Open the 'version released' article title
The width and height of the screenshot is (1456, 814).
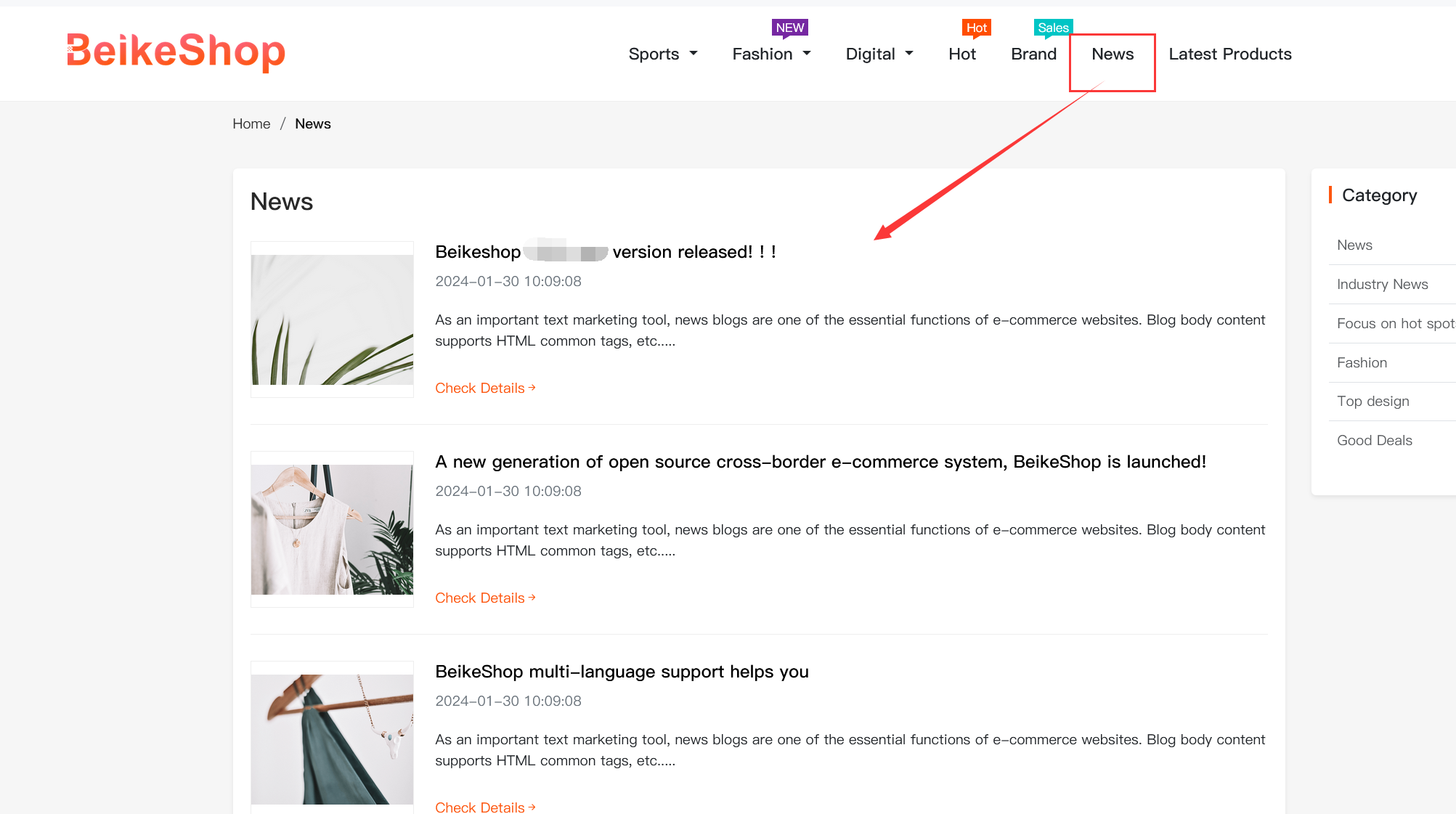tap(606, 252)
